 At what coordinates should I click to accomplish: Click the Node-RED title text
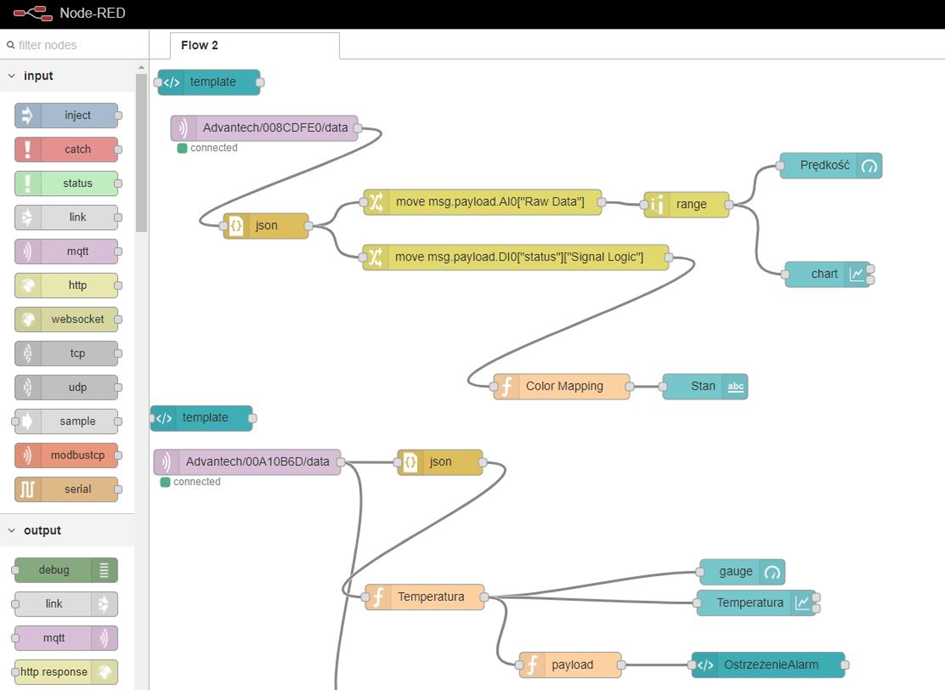92,13
